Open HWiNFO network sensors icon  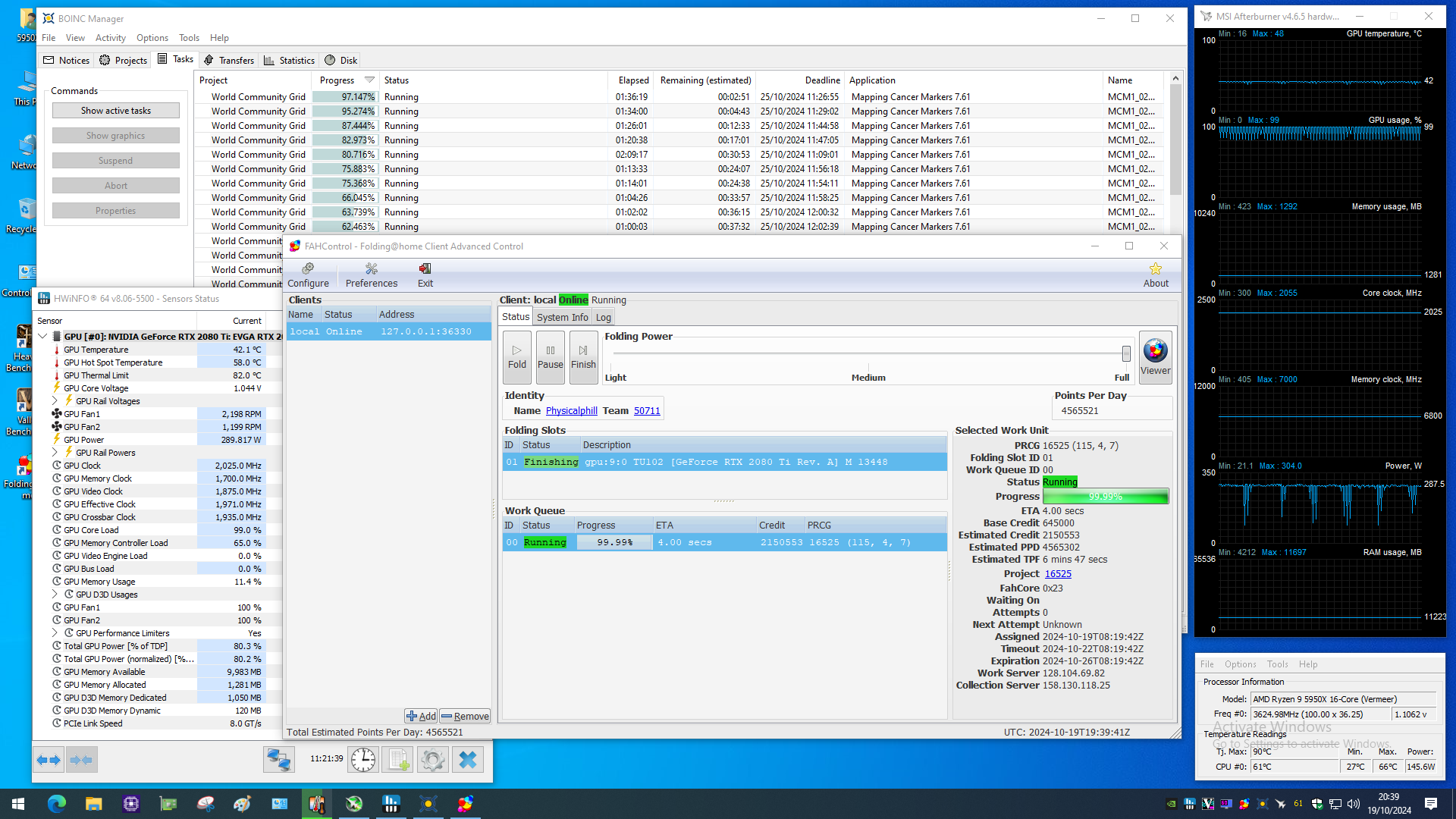279,760
